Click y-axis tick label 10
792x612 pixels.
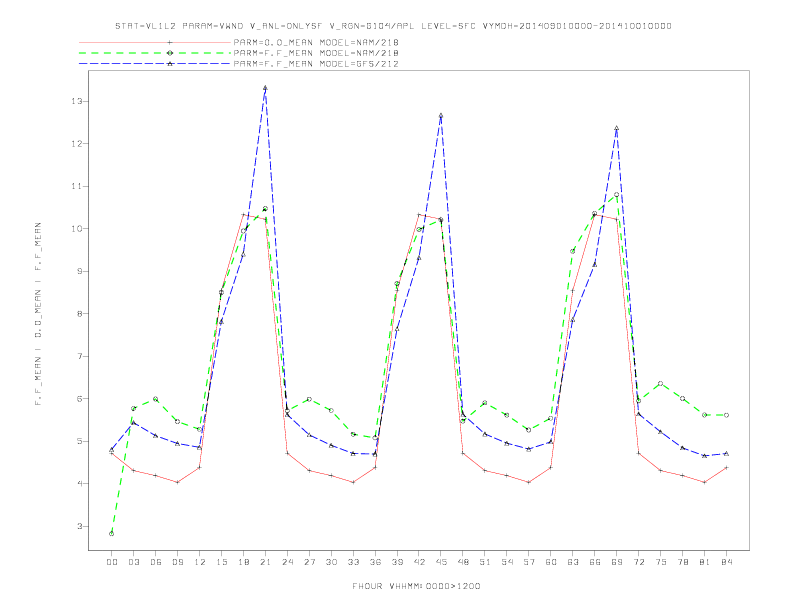(77, 229)
